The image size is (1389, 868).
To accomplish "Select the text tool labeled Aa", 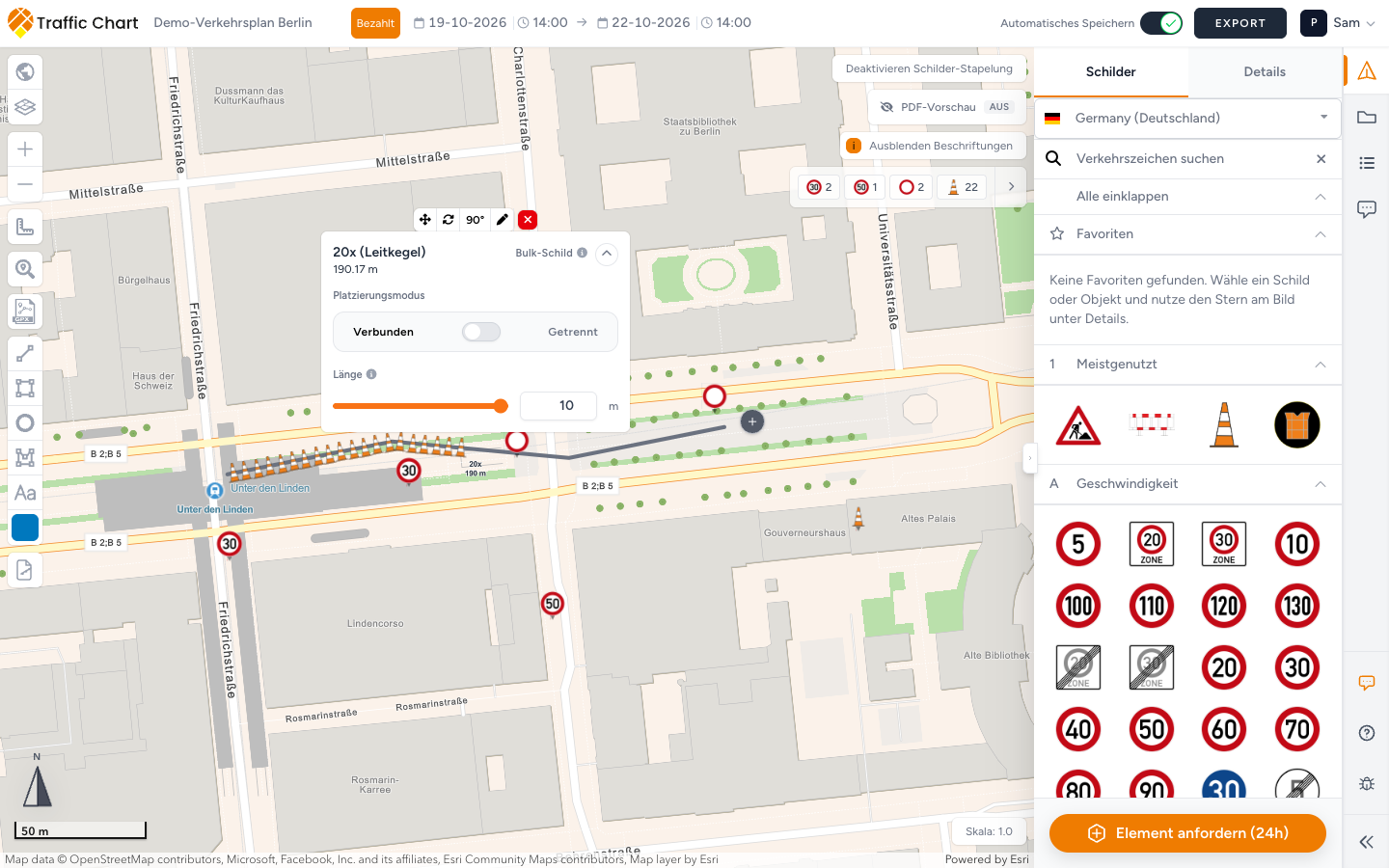I will pos(25,493).
